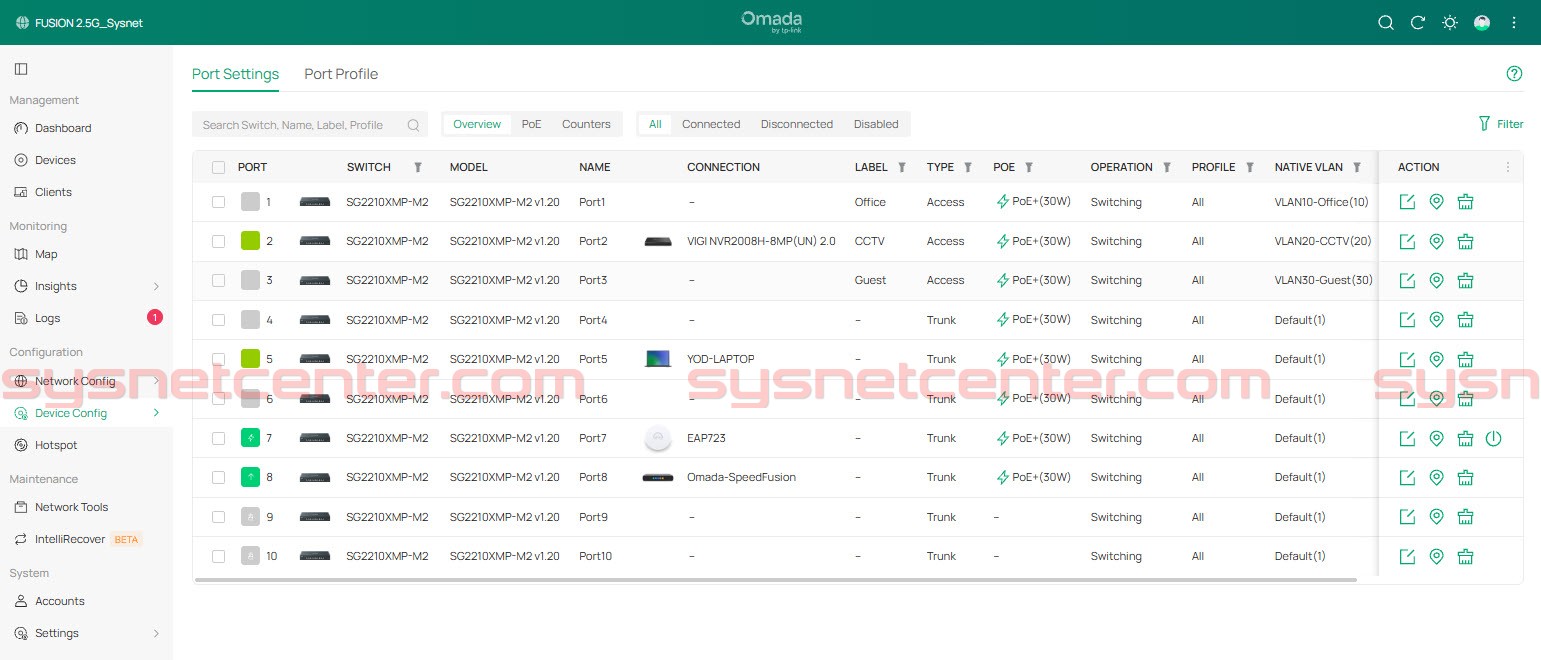Show only Connected ports
1541x660 pixels.
711,124
